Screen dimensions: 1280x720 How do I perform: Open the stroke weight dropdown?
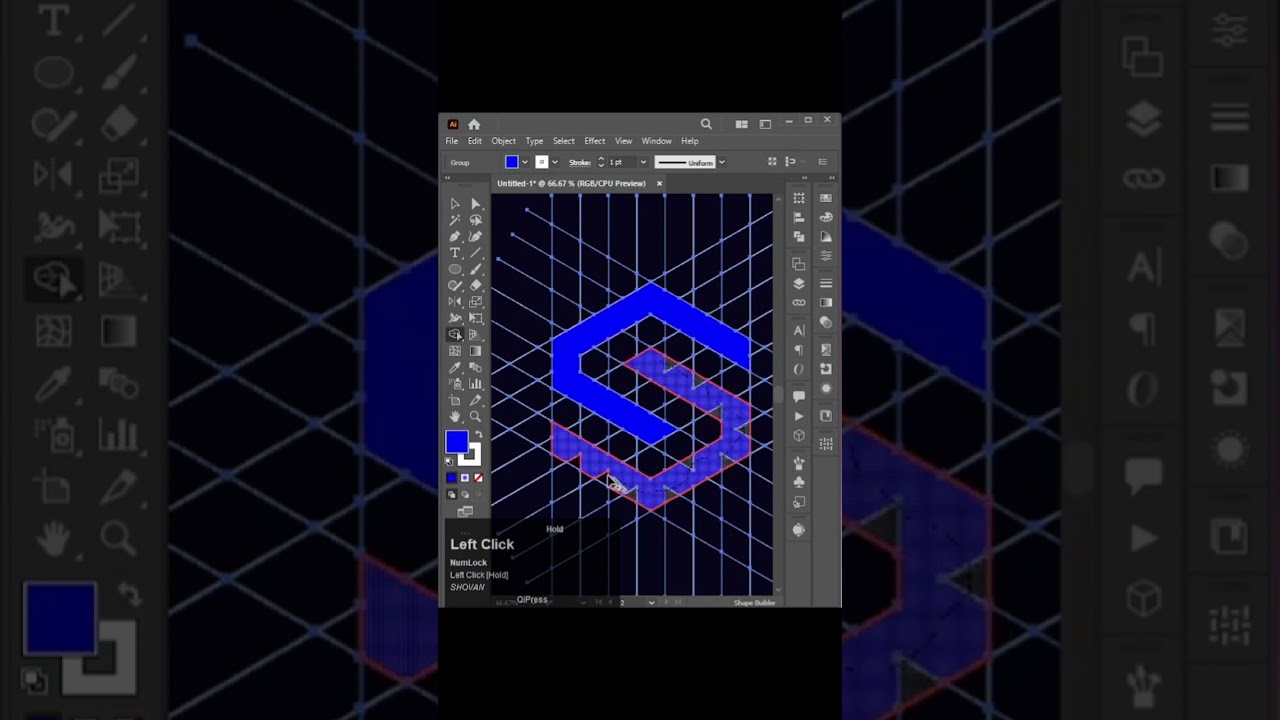642,162
